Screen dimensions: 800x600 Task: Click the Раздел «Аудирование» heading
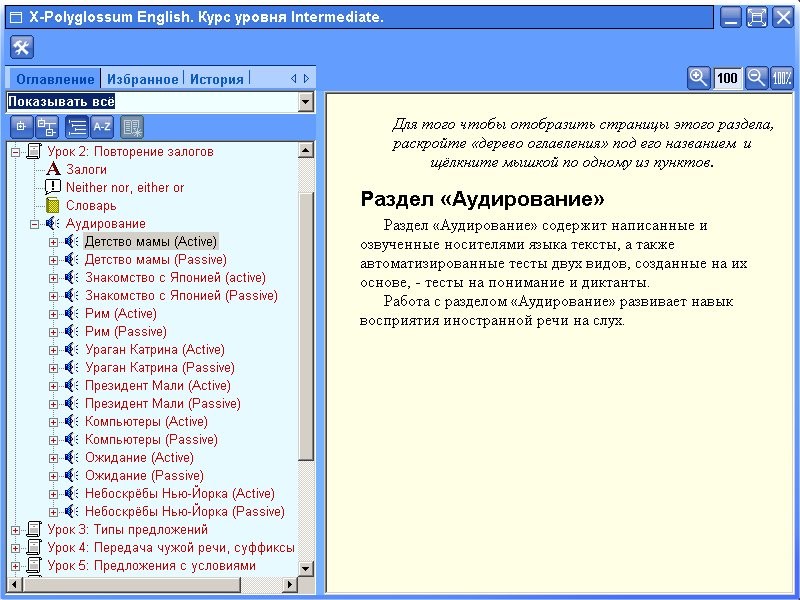click(x=482, y=198)
